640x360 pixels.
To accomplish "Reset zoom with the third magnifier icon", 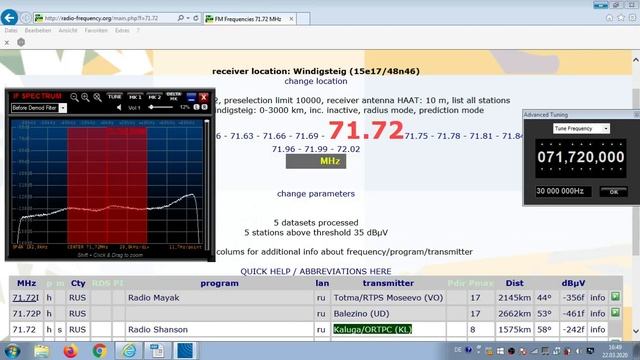I will [97, 97].
